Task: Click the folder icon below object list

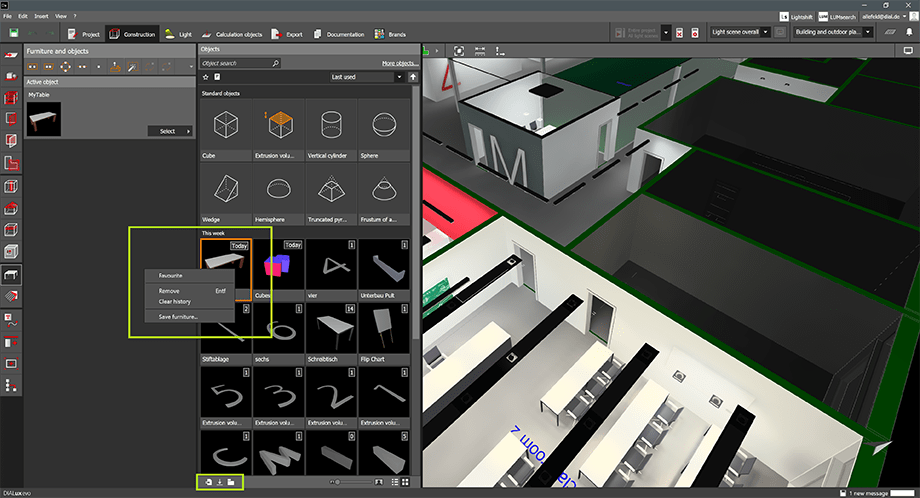Action: tap(230, 482)
